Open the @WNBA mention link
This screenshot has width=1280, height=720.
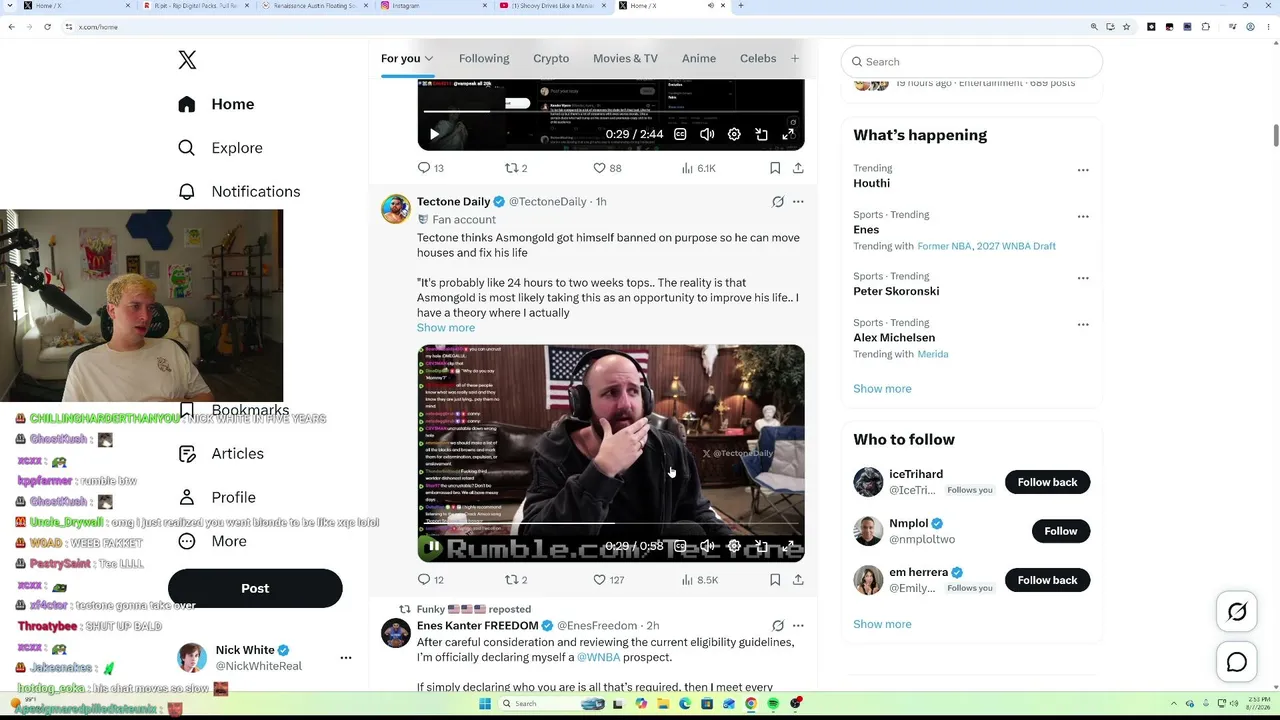[598, 657]
